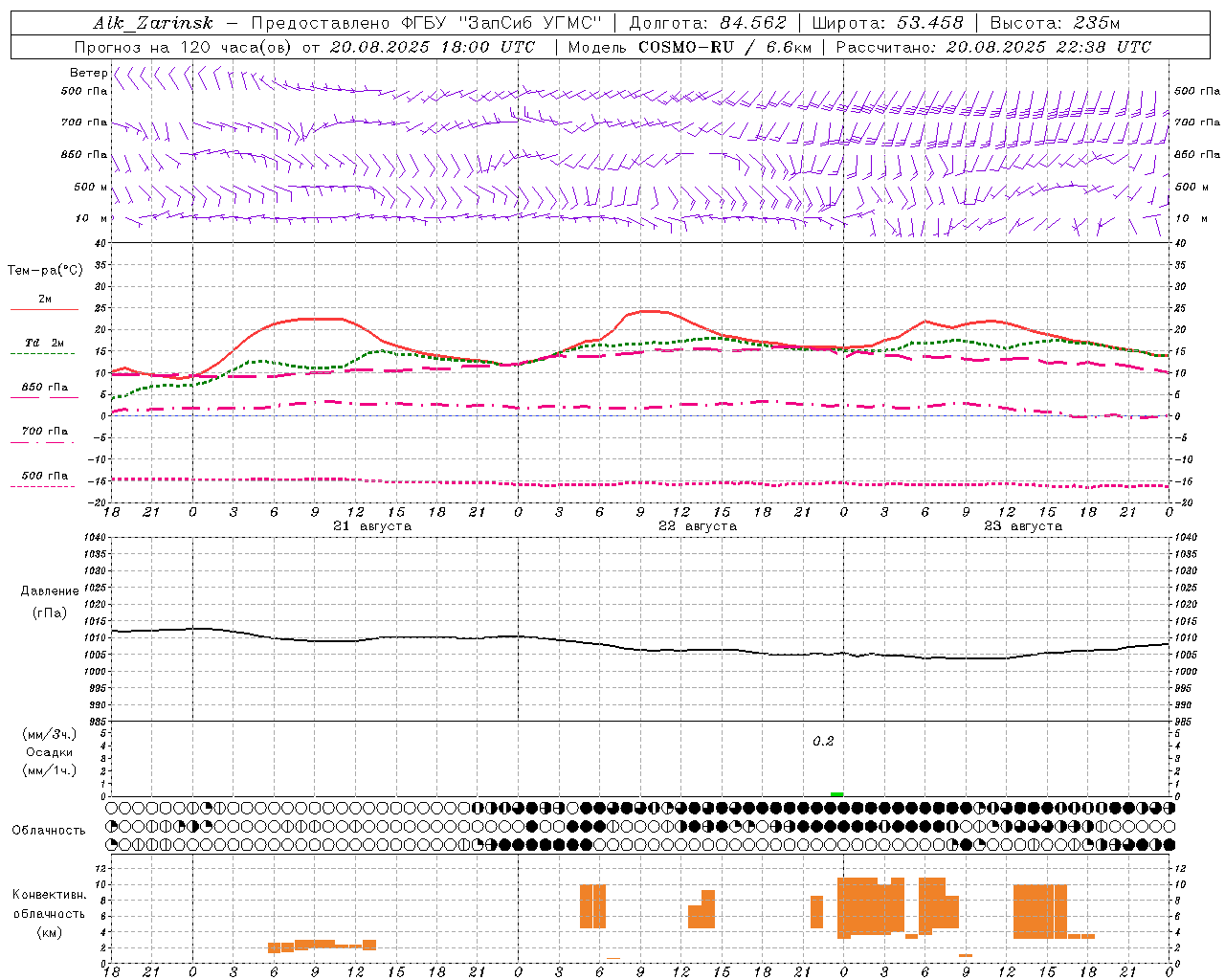Screen dimensions: 1225x980
Task: Click the Осадки panel label
Action: (49, 752)
